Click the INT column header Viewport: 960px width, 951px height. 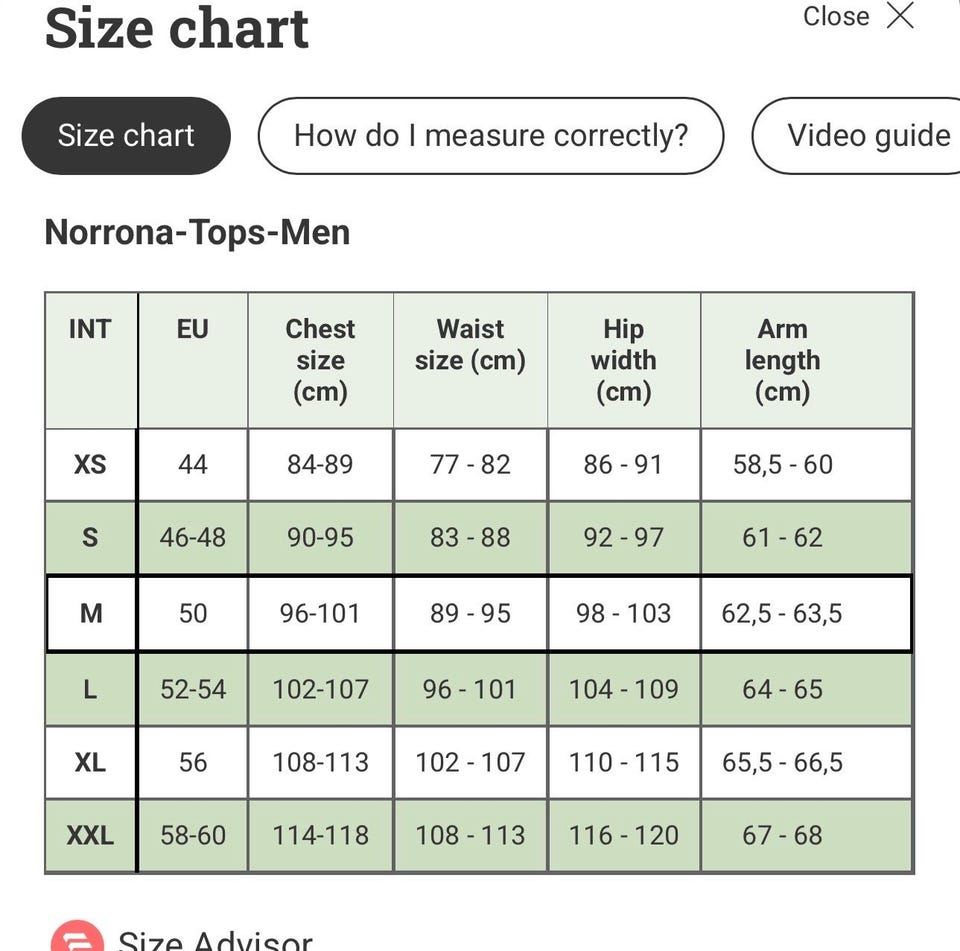(90, 329)
